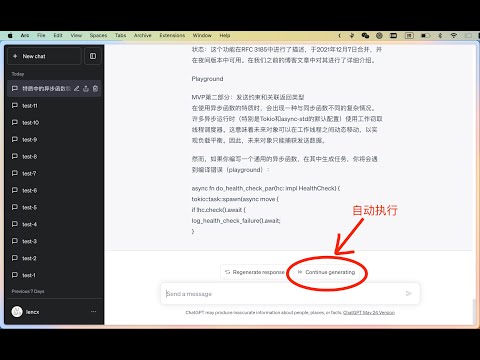The image size is (480, 360).
Task: Open the View menu
Action: (76, 35)
